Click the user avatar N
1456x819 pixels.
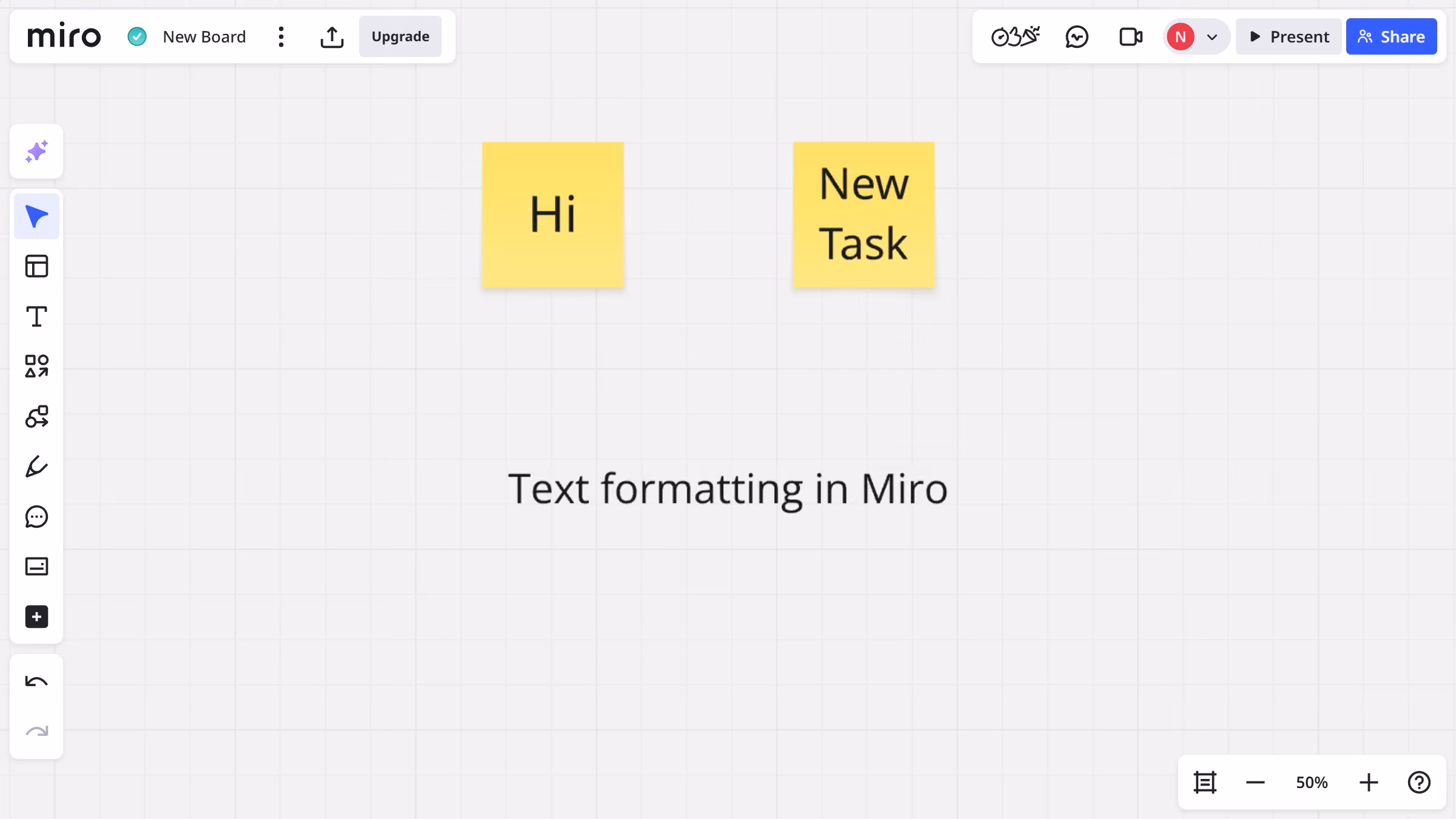tap(1181, 37)
